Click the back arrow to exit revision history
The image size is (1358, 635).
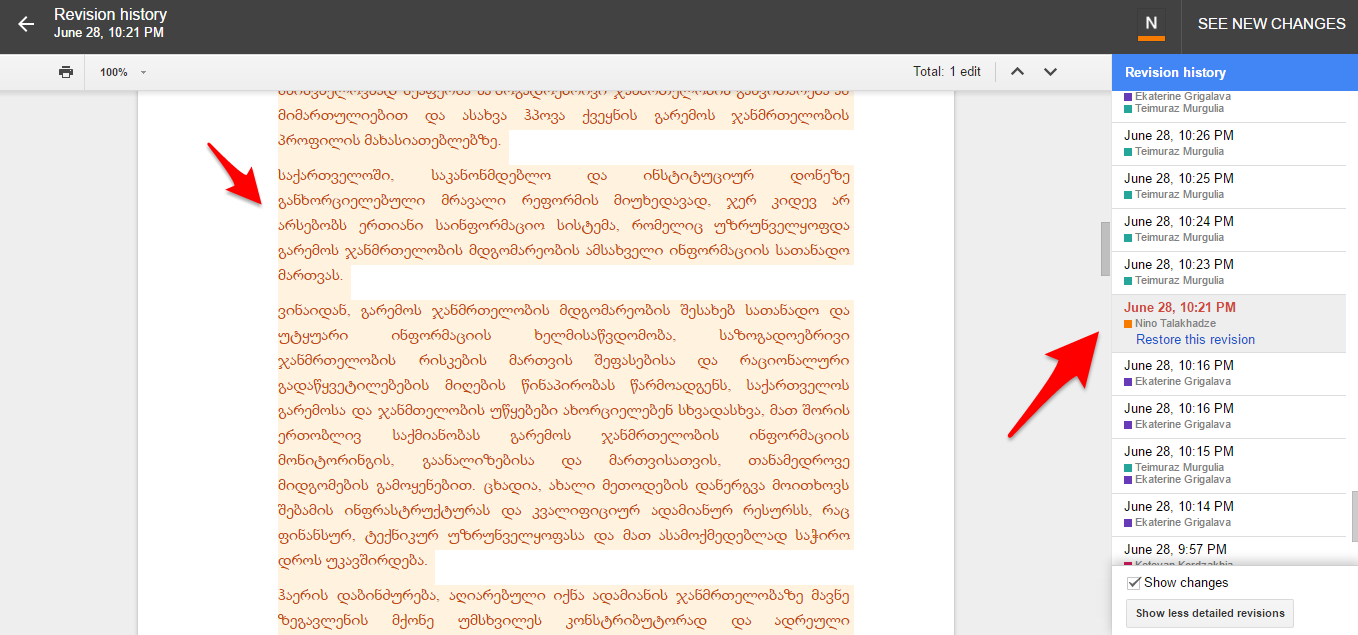tap(26, 25)
